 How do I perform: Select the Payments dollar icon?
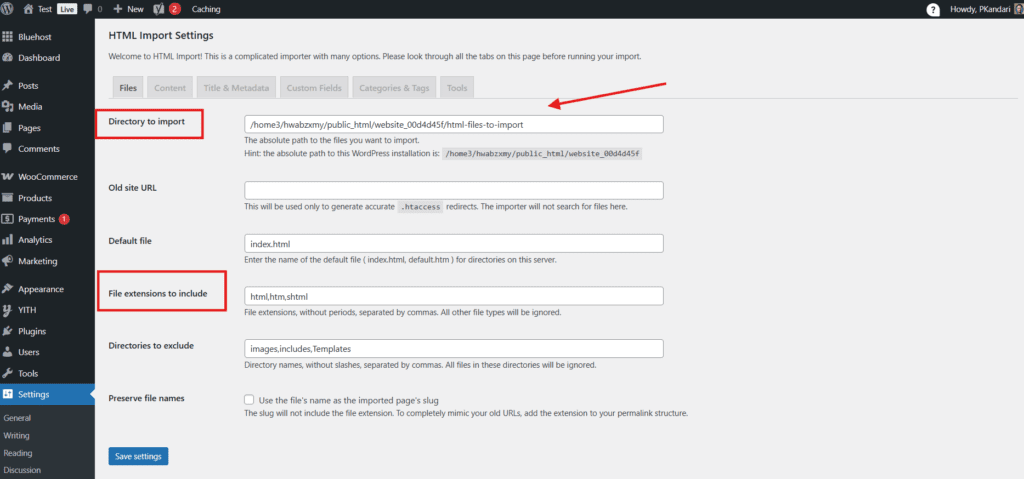8,218
